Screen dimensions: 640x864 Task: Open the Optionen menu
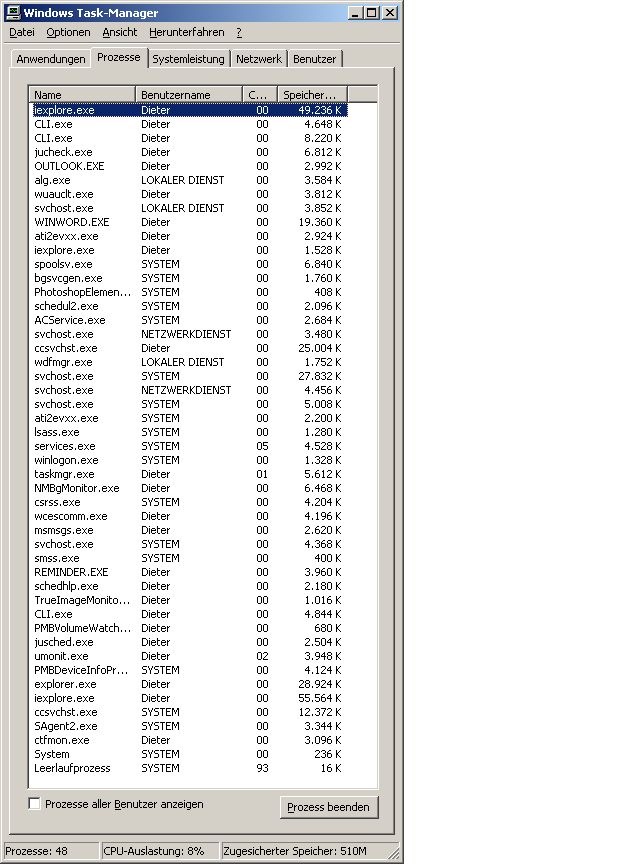tap(68, 32)
